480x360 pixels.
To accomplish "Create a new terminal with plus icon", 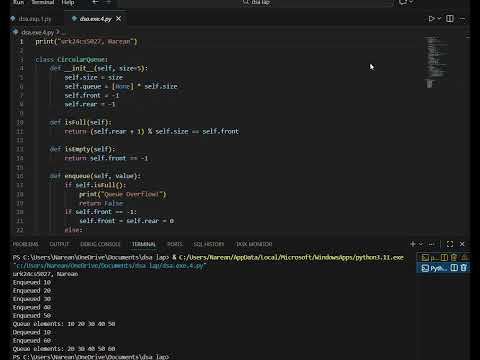I will 413,244.
